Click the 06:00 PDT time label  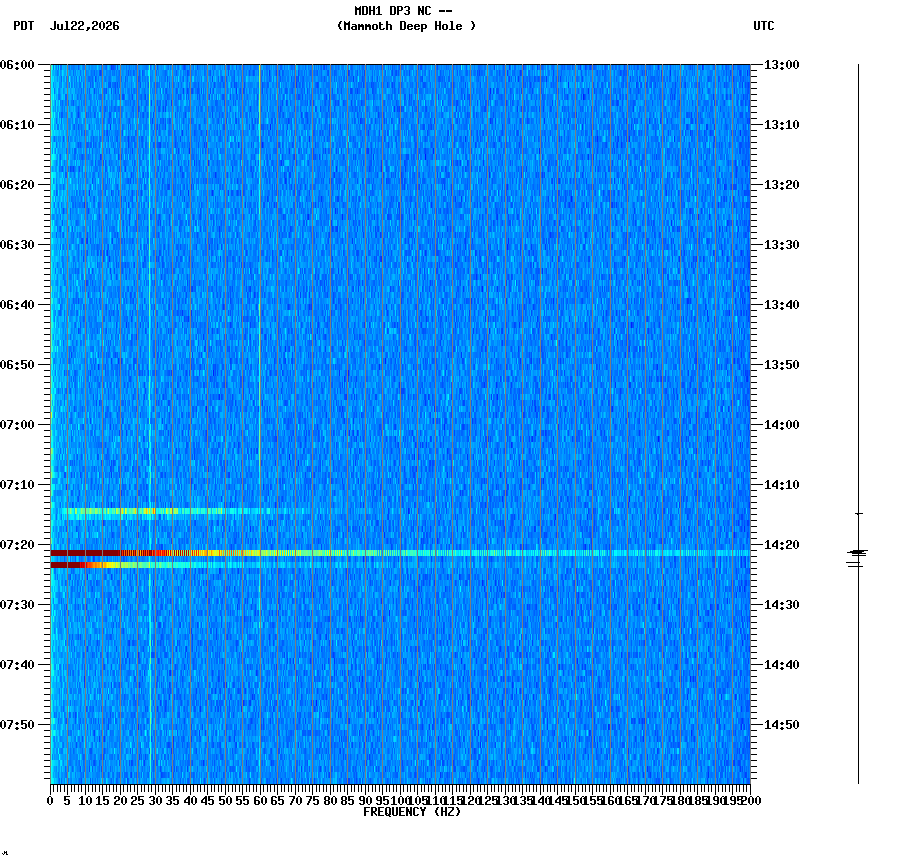point(17,65)
